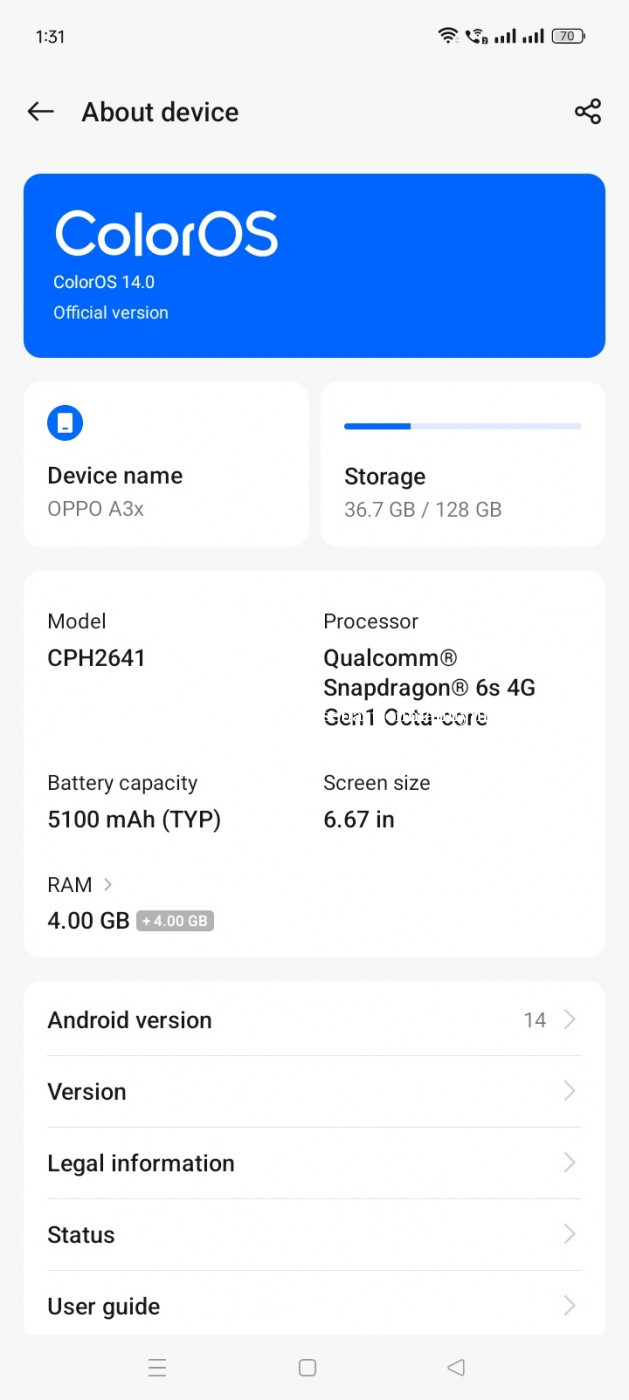Open the Legal information chevron
Image resolution: width=629 pixels, height=1400 pixels.
coord(569,1163)
